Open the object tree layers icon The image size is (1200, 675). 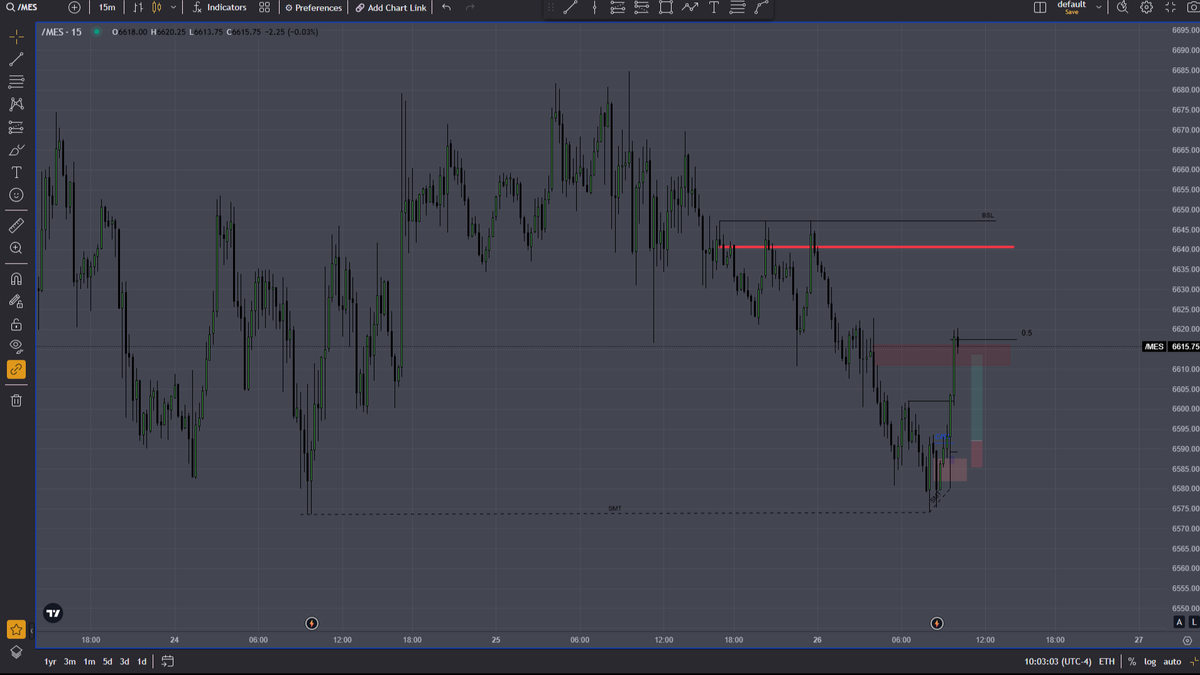click(x=16, y=651)
